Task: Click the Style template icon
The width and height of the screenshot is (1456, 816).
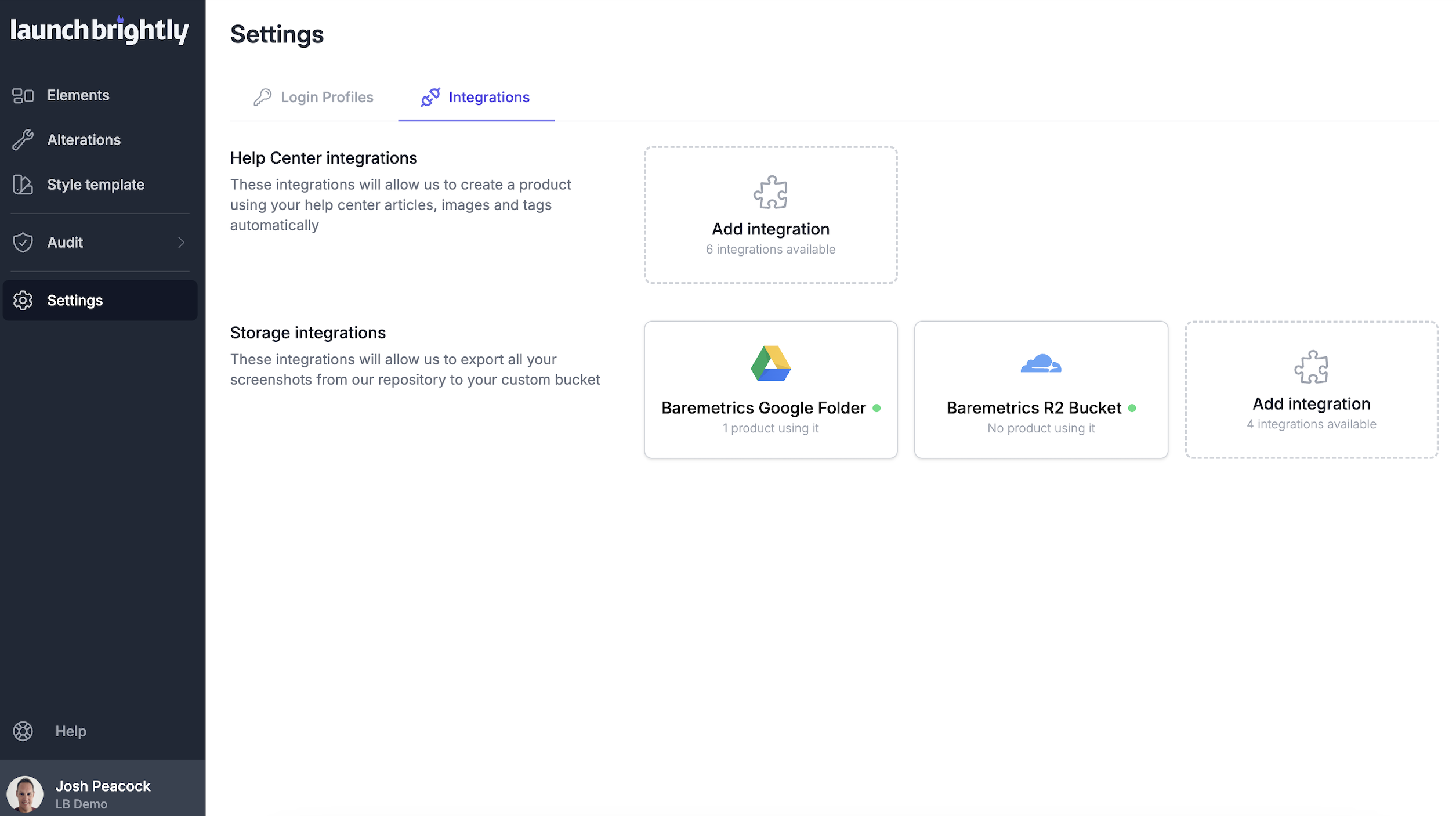Action: (23, 185)
